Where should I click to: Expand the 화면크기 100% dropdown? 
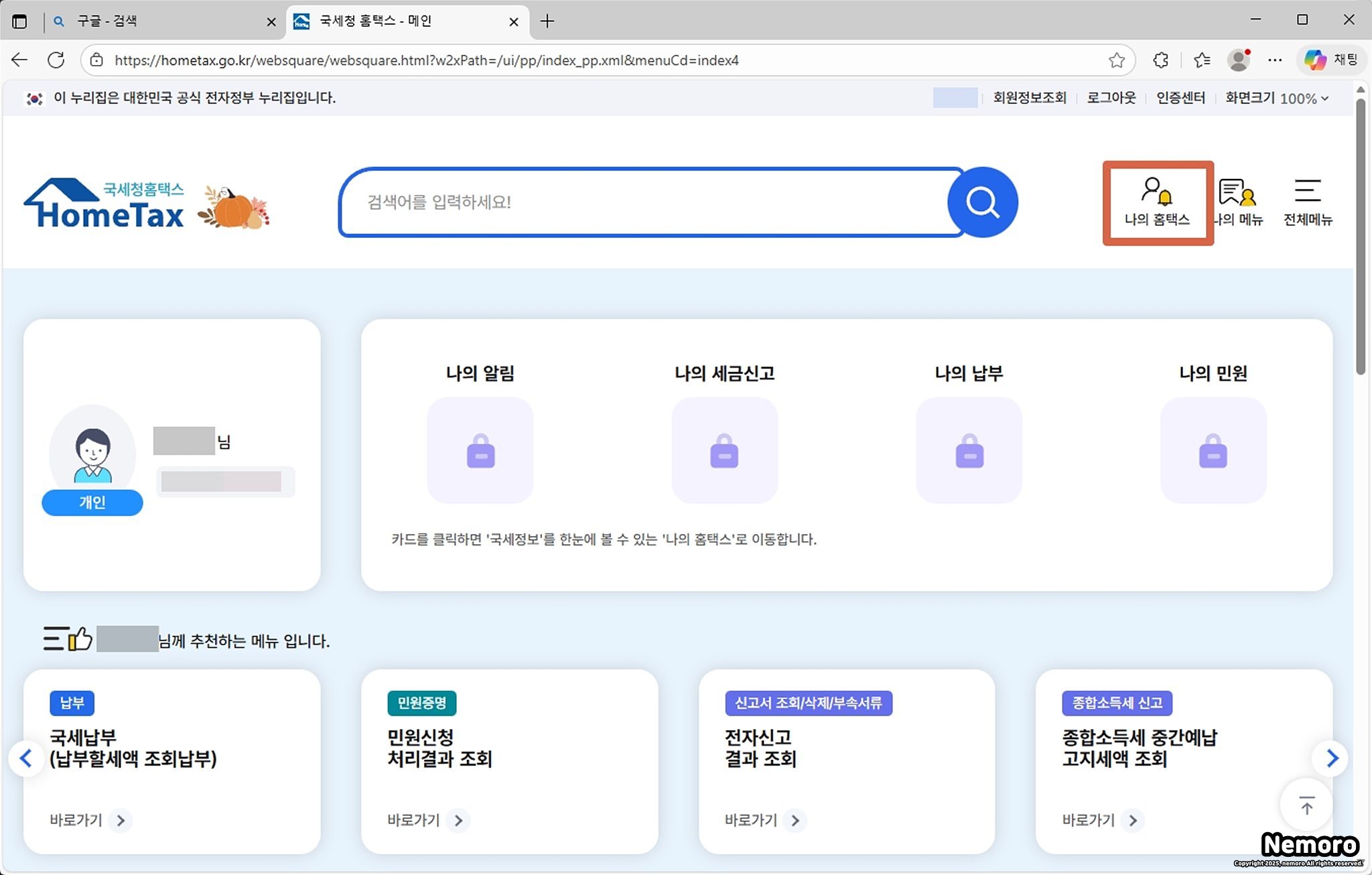[x=1304, y=98]
